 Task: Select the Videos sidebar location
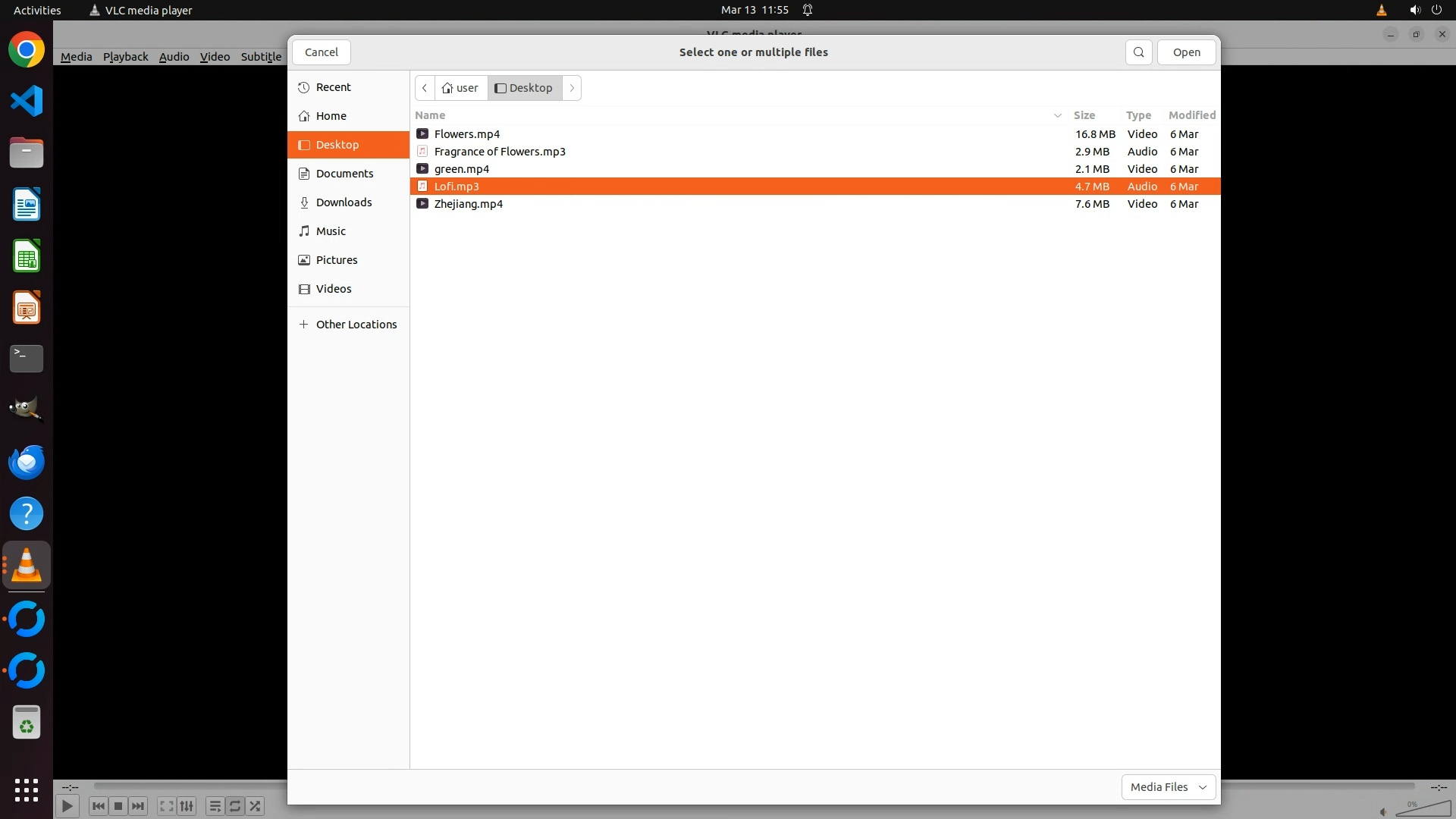tap(334, 289)
